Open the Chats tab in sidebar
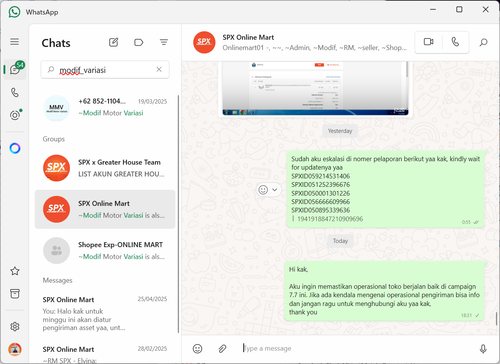Image resolution: width=500 pixels, height=364 pixels. 15,69
